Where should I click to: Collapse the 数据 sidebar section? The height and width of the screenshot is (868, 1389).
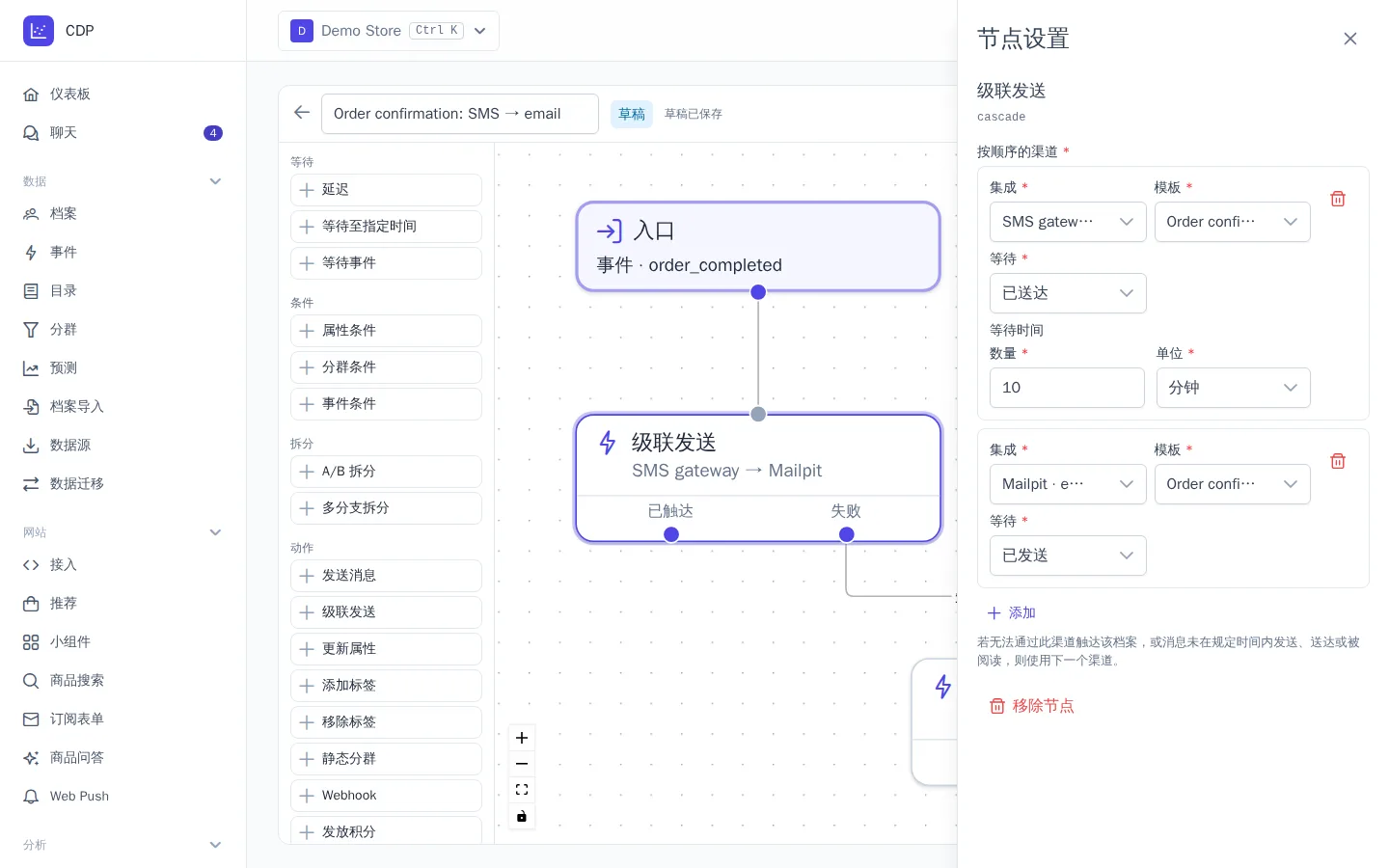(216, 181)
